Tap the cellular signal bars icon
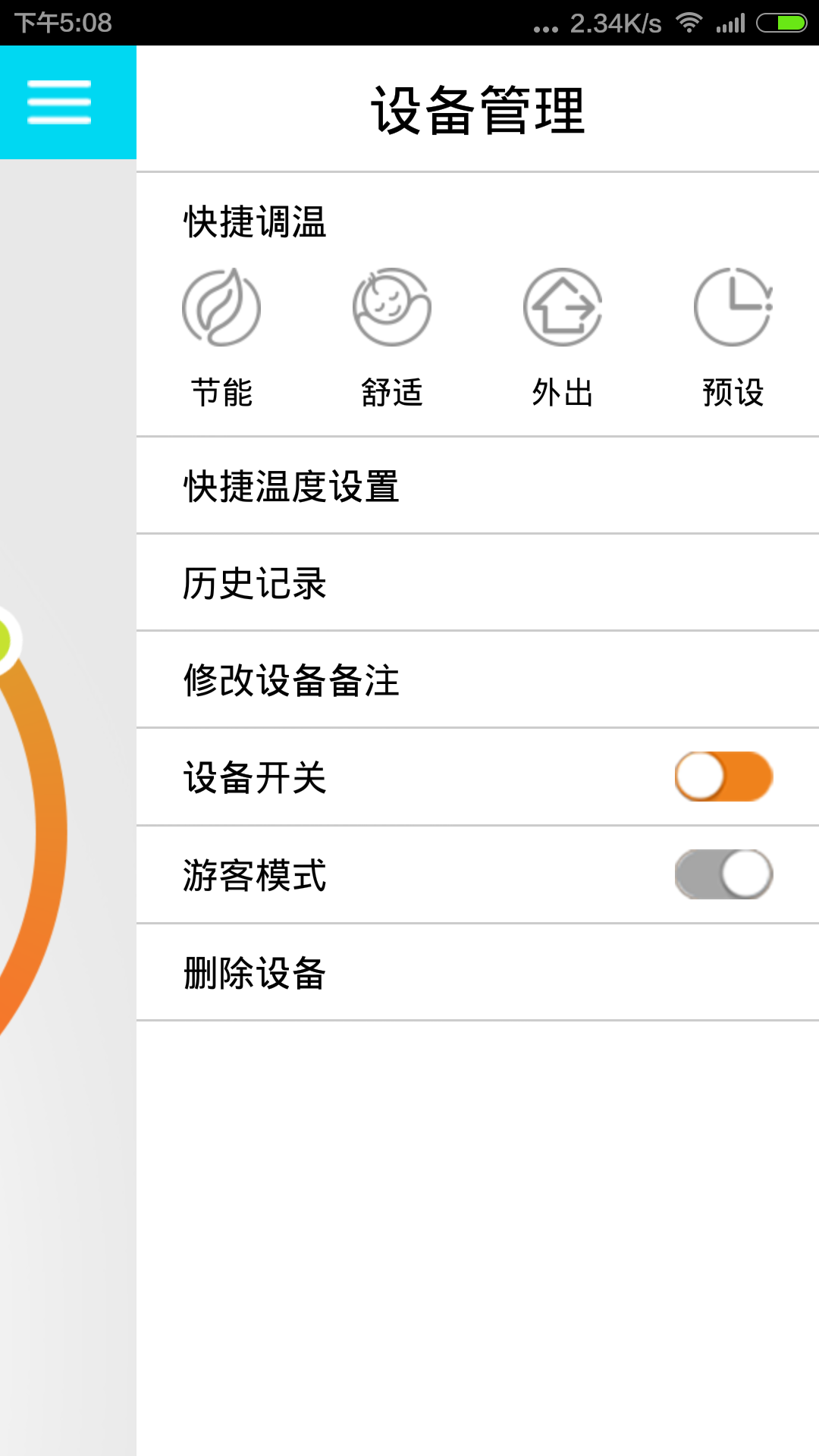Image resolution: width=819 pixels, height=1456 pixels. click(731, 23)
